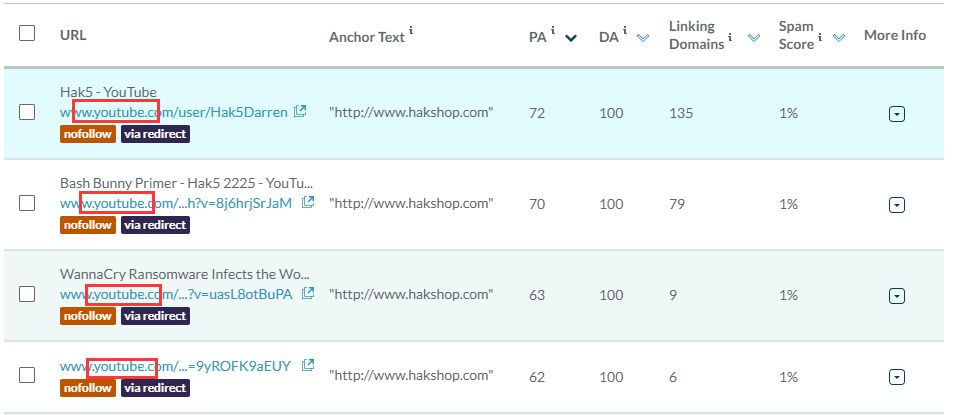Sort by Linking Domains chevron

pos(754,38)
